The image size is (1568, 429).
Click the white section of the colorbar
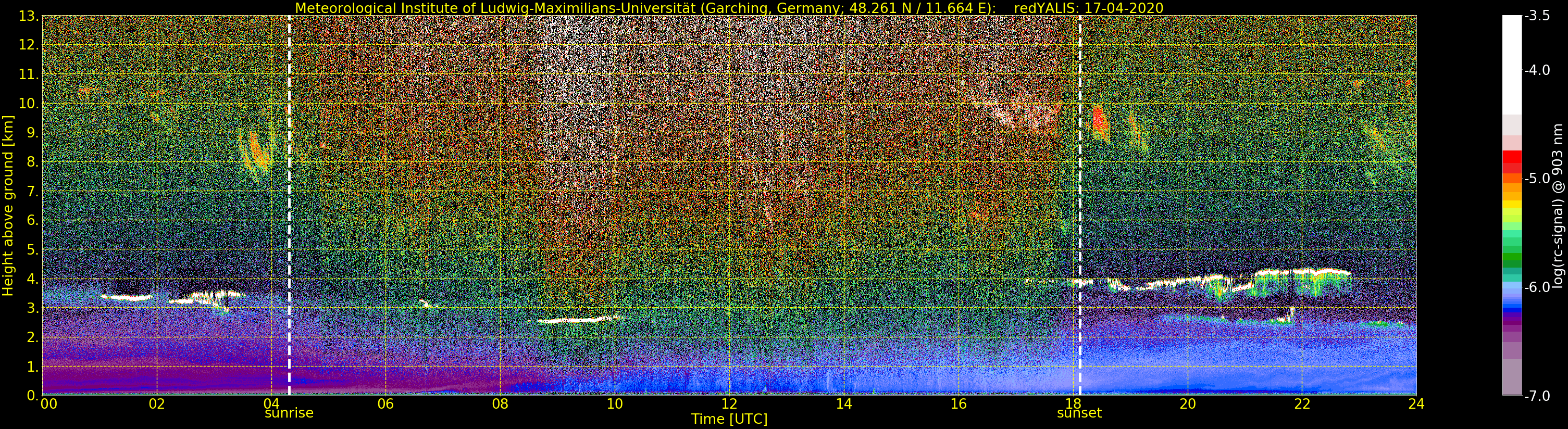point(1511,65)
